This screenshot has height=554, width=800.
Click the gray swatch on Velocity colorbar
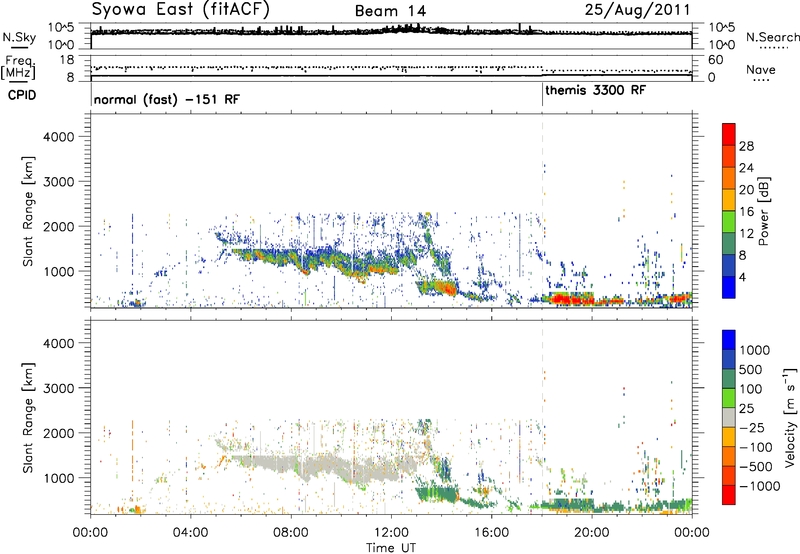point(729,417)
